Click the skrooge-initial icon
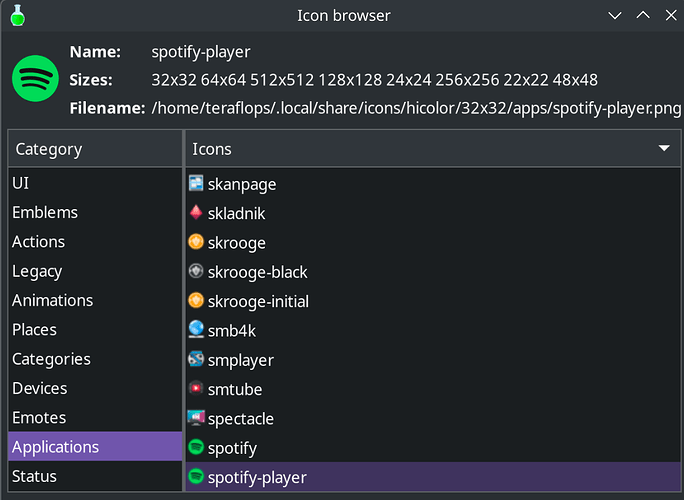The image size is (684, 500). click(x=196, y=300)
